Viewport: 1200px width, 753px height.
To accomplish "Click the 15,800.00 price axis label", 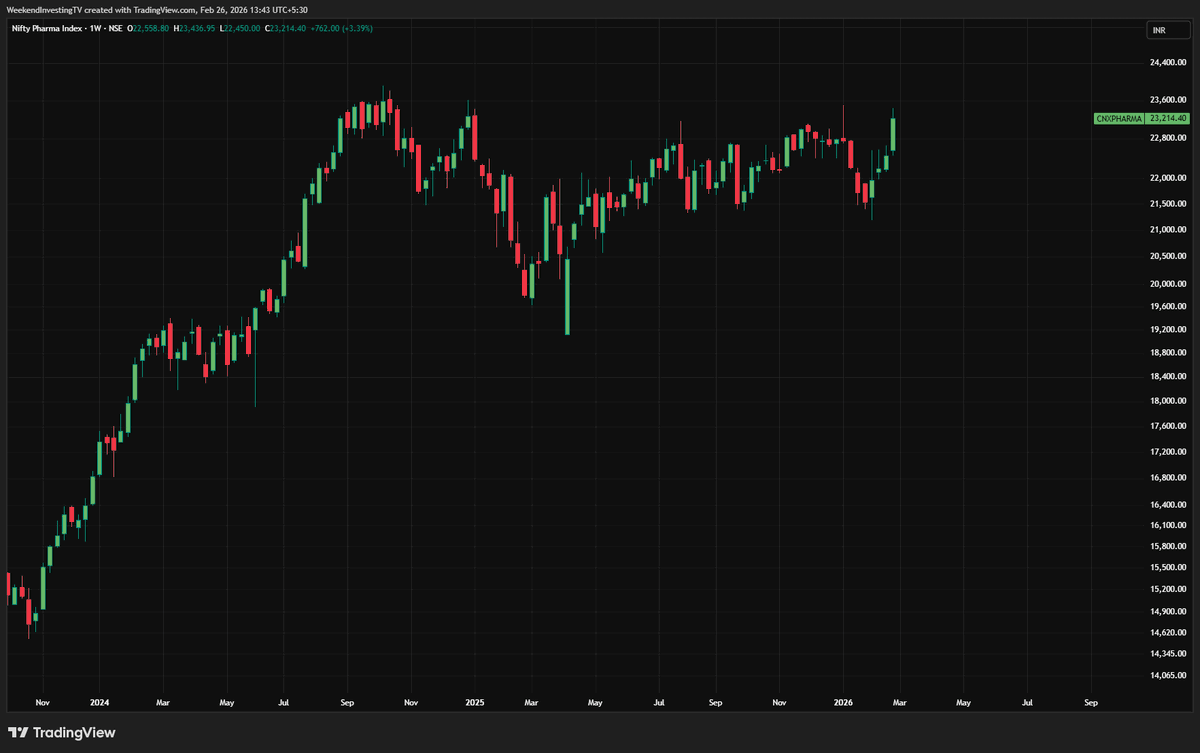I will (1168, 546).
